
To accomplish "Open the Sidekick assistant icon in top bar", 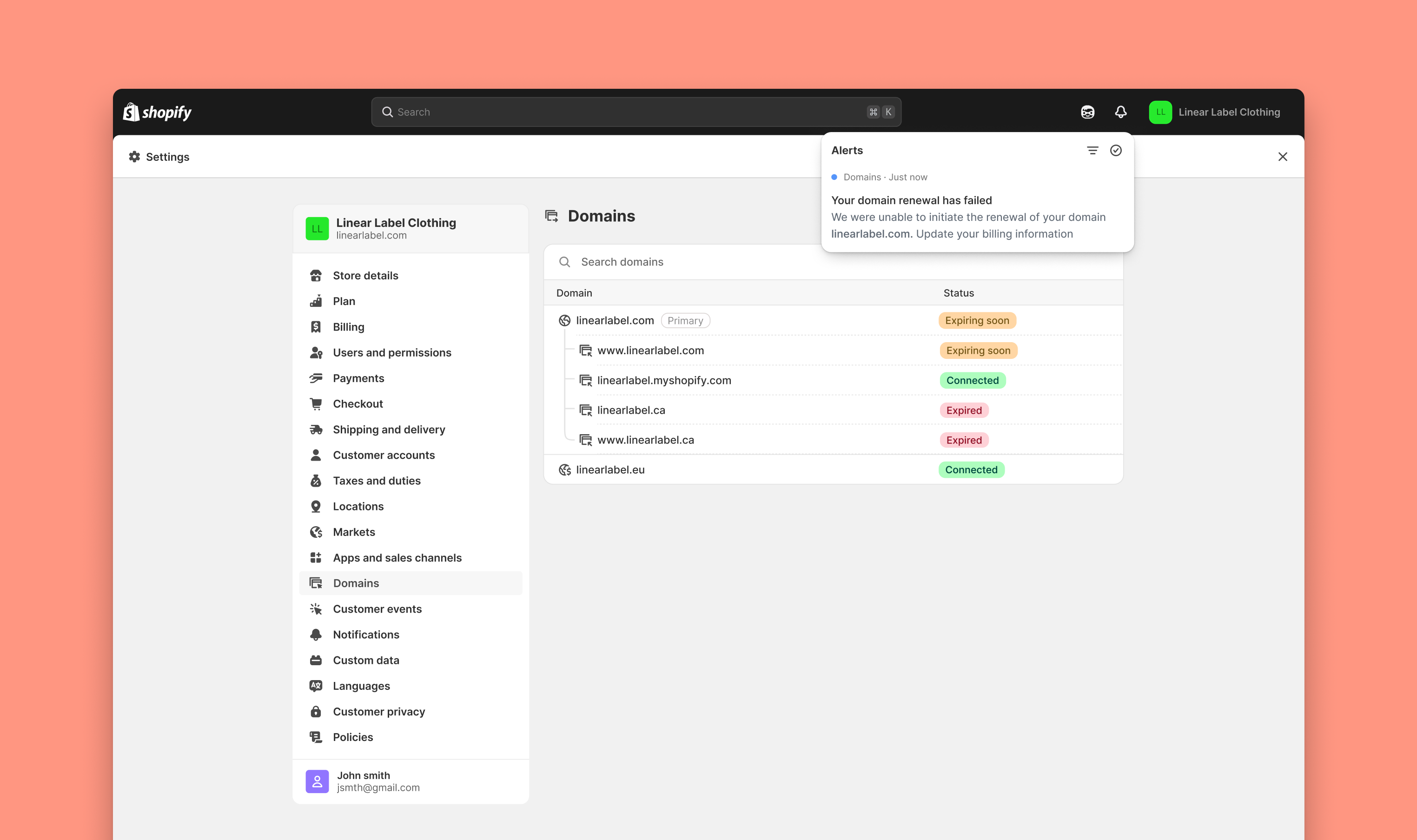I will coord(1087,112).
